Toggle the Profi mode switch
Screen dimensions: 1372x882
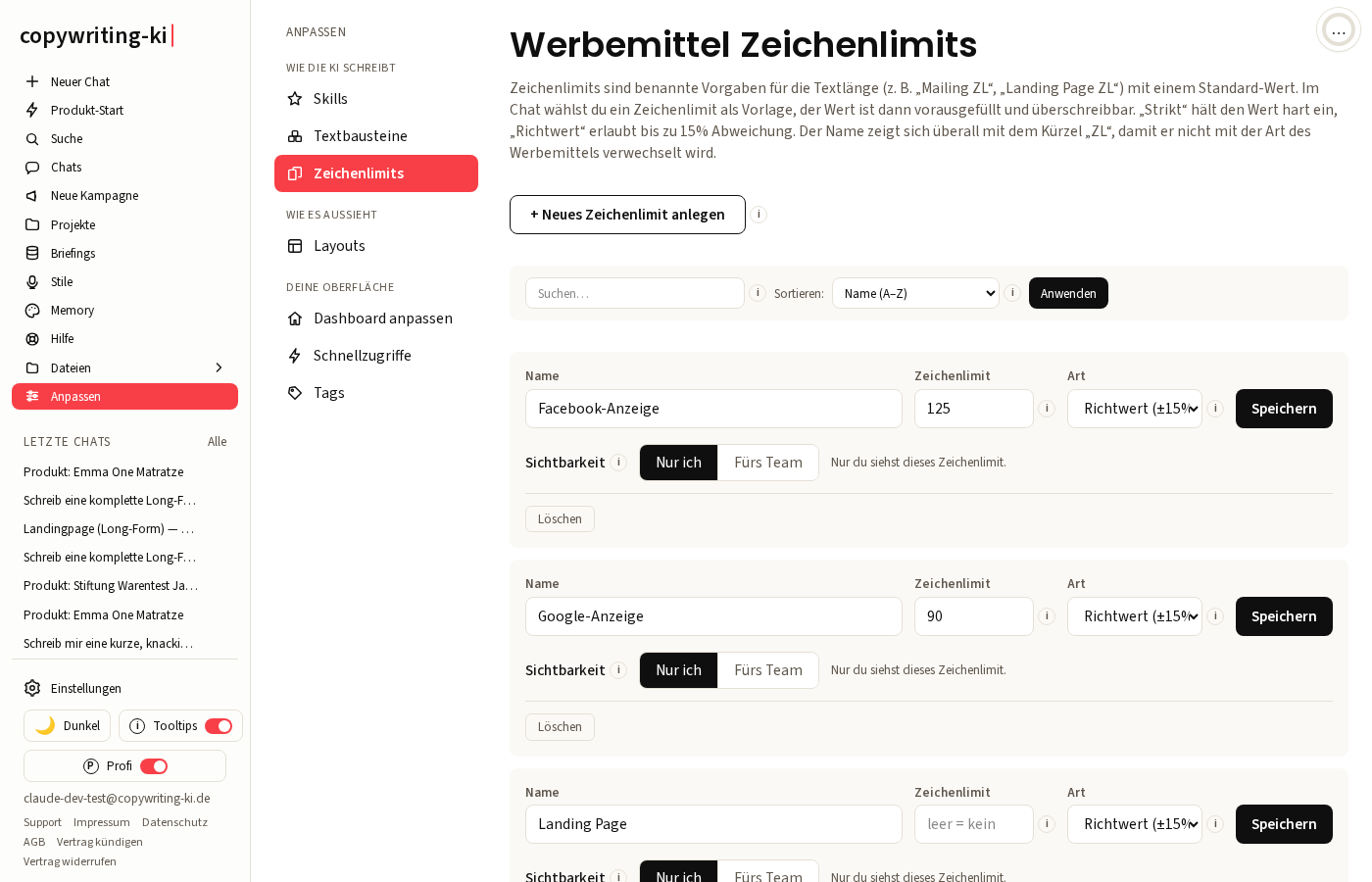154,766
